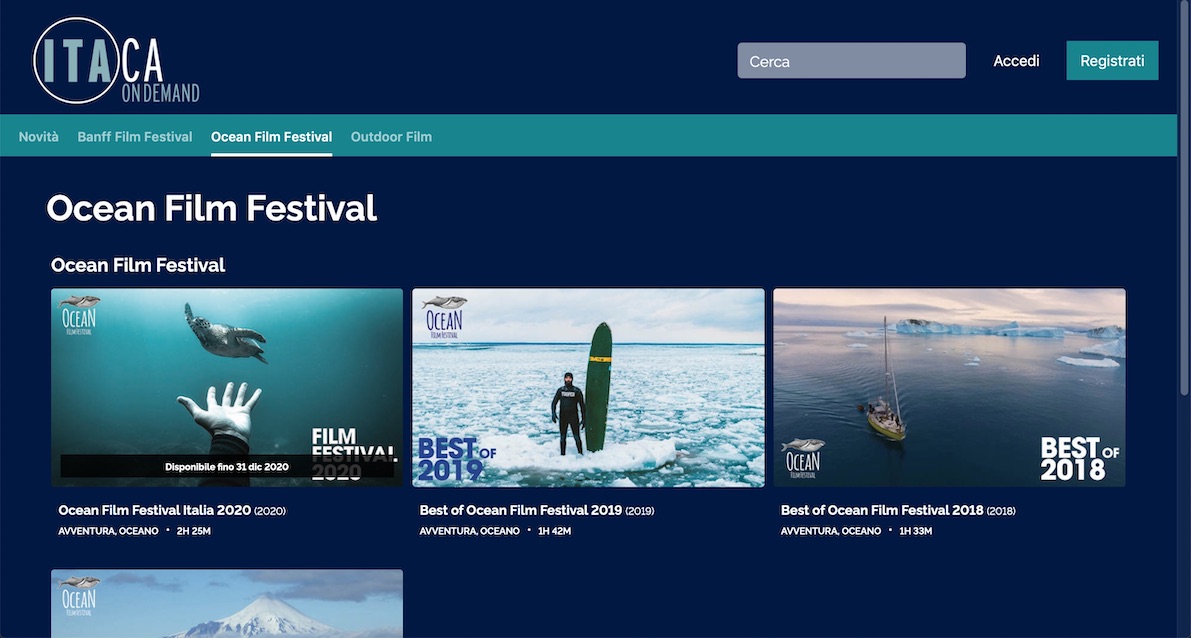Viewport: 1191px width, 638px height.
Task: Click the title Ocean Film Festival Italia 2020
Action: [154, 510]
